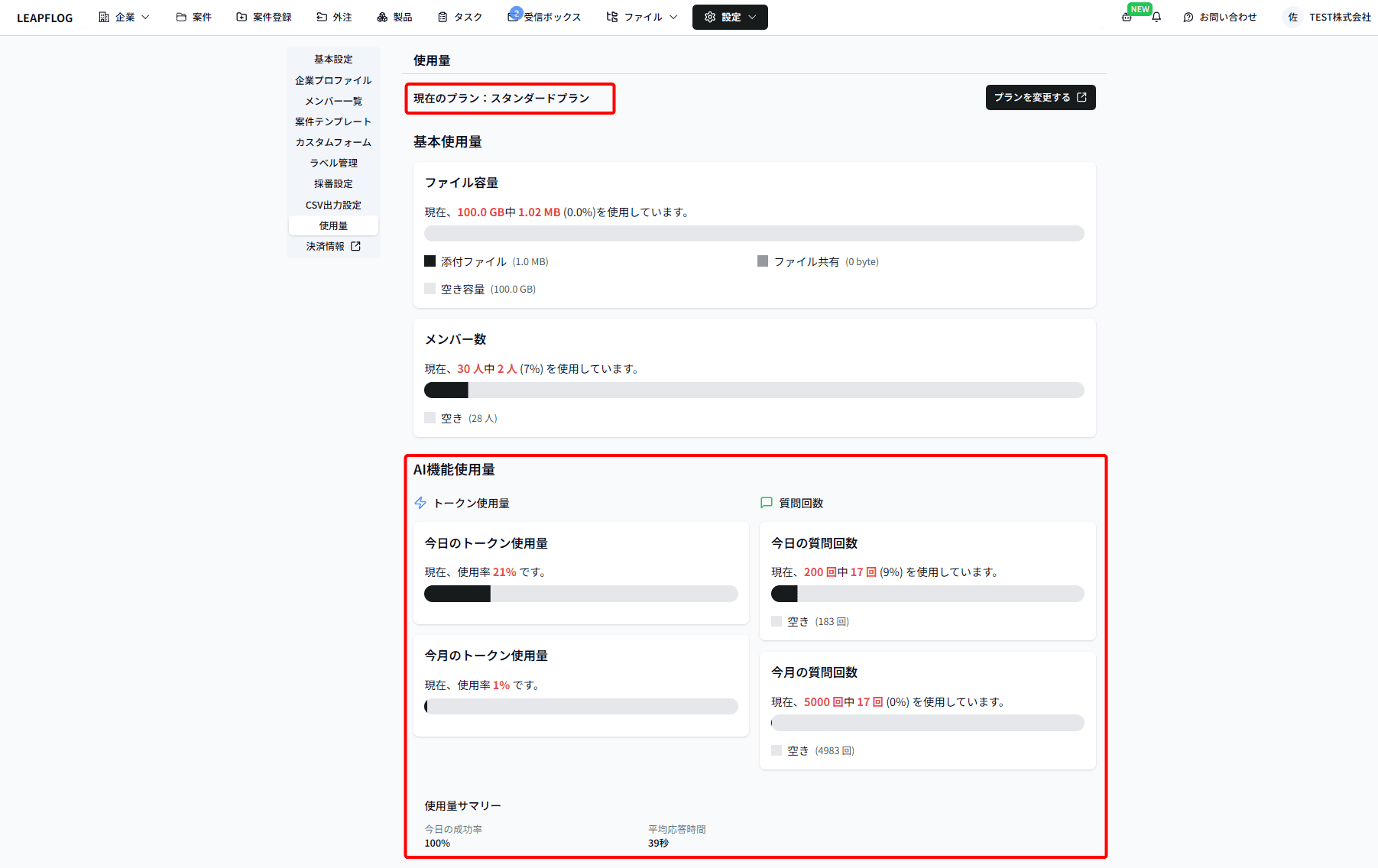Open the 設定 dropdown in the header
This screenshot has height=868, width=1378.
tap(730, 17)
